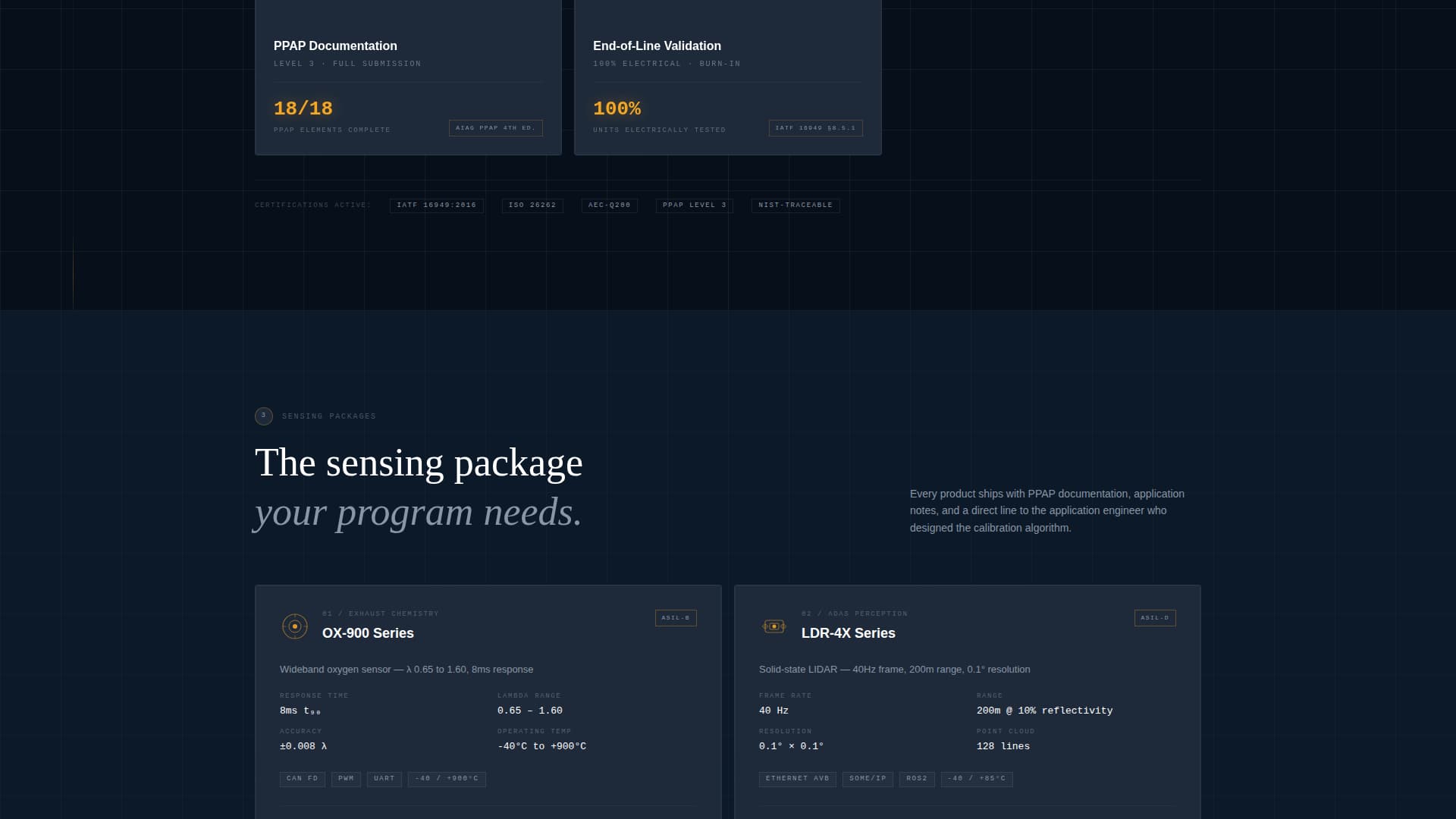Click the LDR-4X LIDAR sensor icon

tap(774, 626)
